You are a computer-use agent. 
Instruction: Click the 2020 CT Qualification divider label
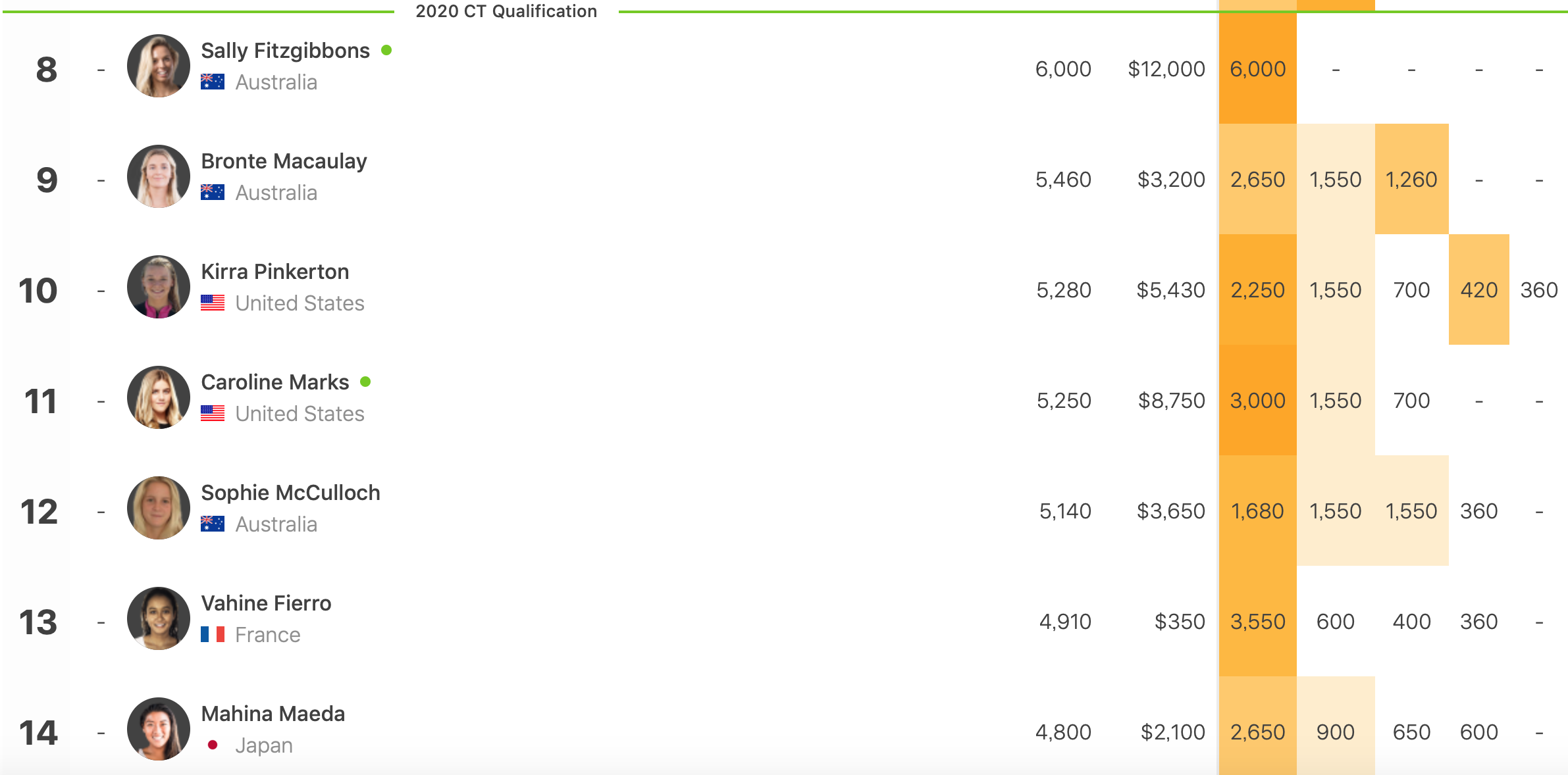pos(506,11)
